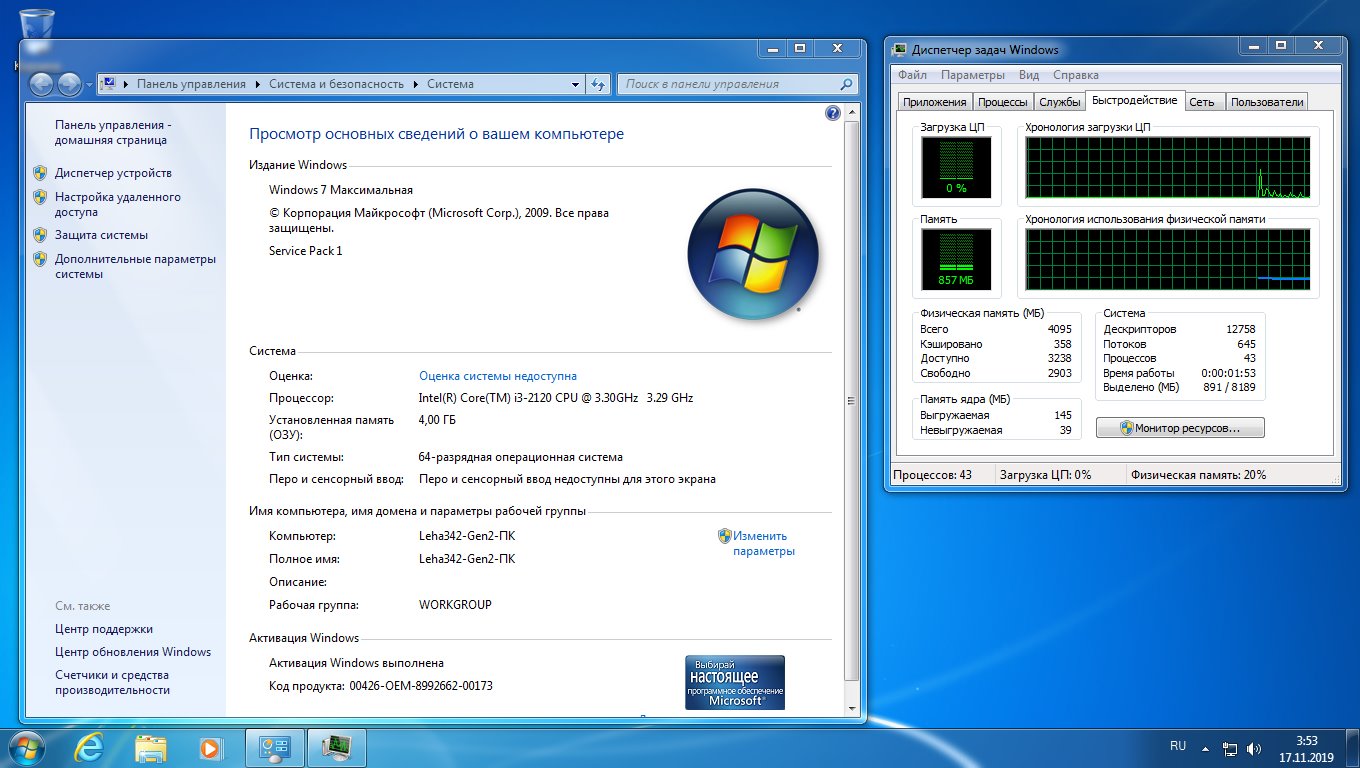Click the Forward arrow in Control Panel

tap(69, 85)
